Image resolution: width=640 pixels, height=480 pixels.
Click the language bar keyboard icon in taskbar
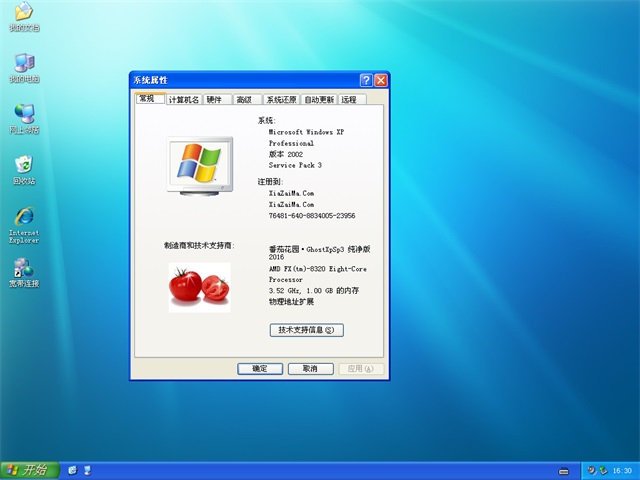click(563, 469)
